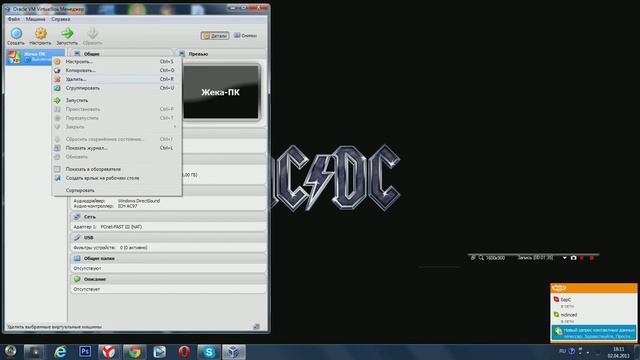Toggle the Детали view button
The image size is (640, 360).
(x=215, y=36)
